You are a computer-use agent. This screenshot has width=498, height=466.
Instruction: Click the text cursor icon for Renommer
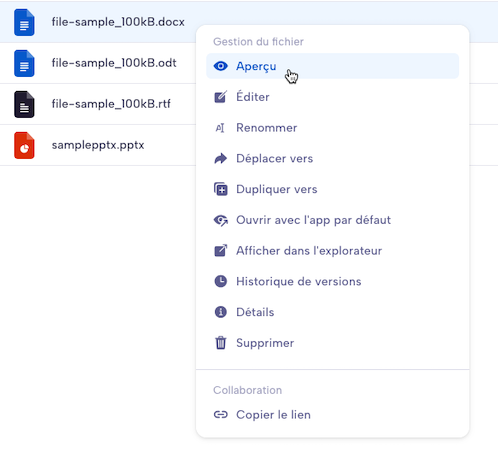220,128
